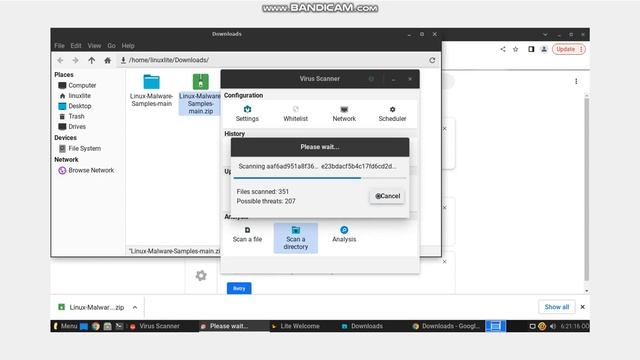Viewport: 640px width, 360px height.
Task: Click the workspace switcher on taskbar
Action: pos(495,326)
